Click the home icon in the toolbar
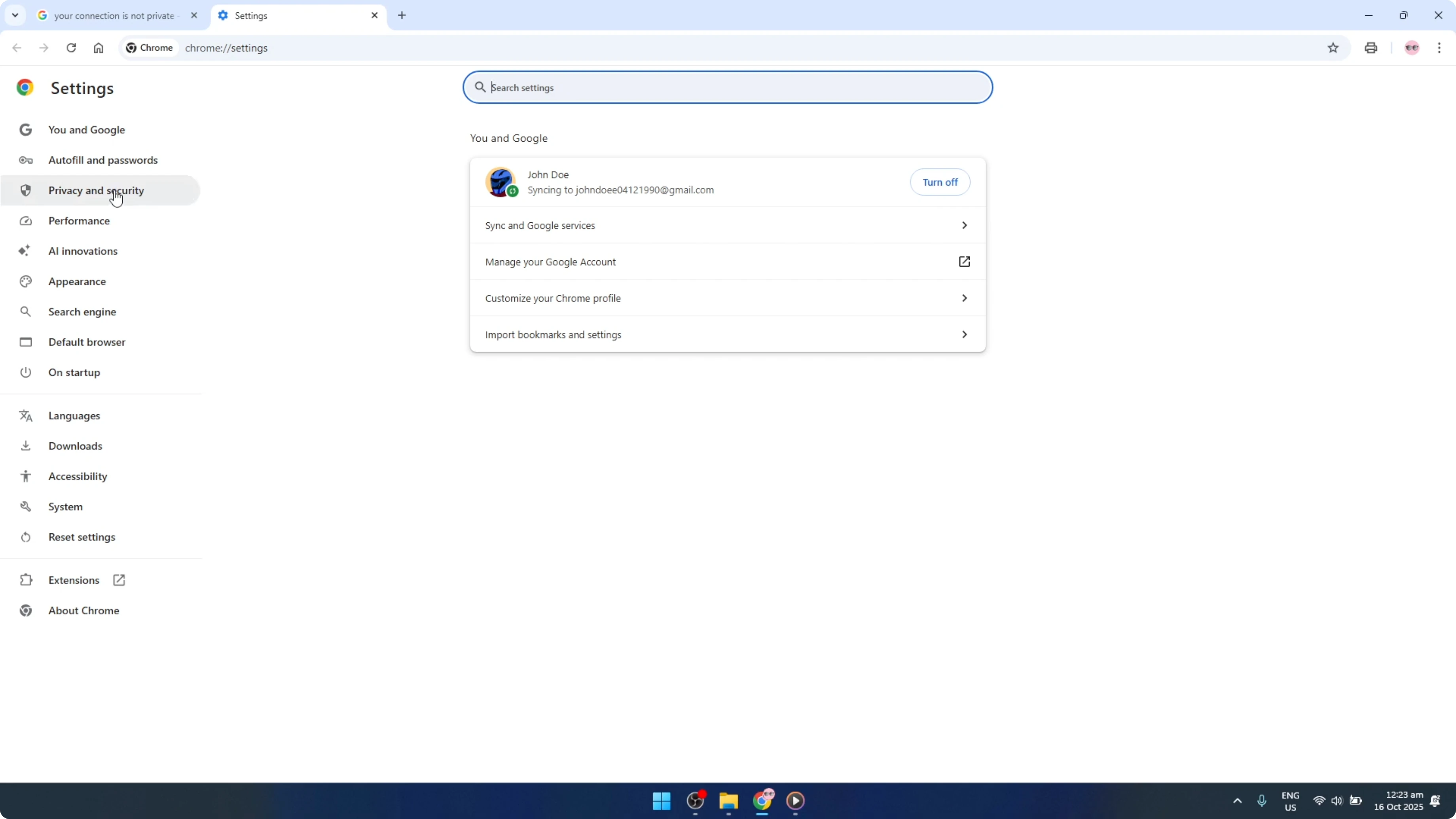Screen dimensions: 1456x819 tap(99, 48)
